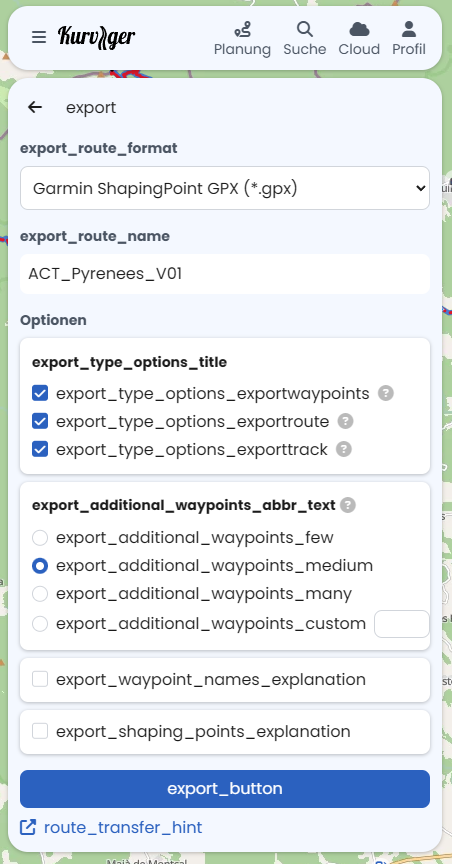Go back with the export arrow
Image resolution: width=452 pixels, height=864 pixels.
pos(35,107)
